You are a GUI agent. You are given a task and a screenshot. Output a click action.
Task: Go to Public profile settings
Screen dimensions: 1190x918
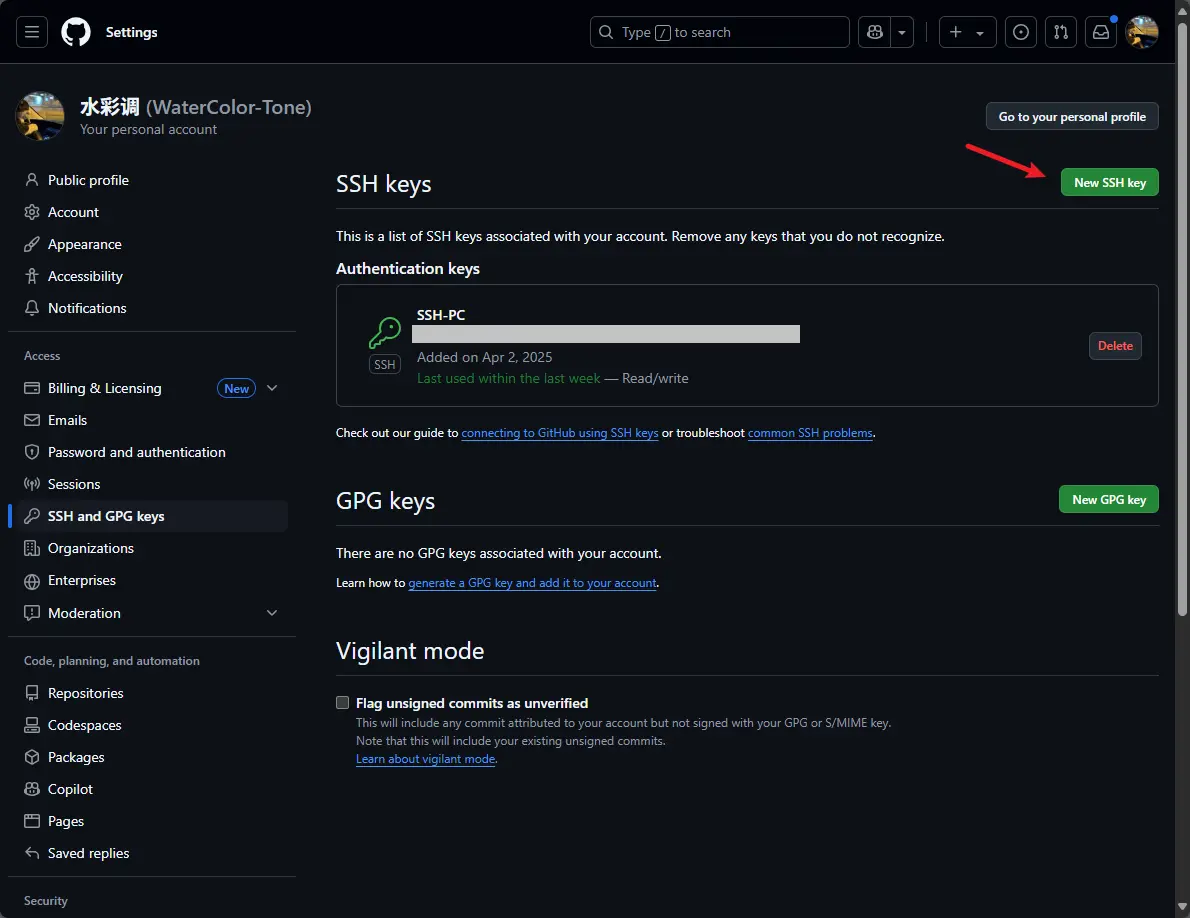coord(88,180)
